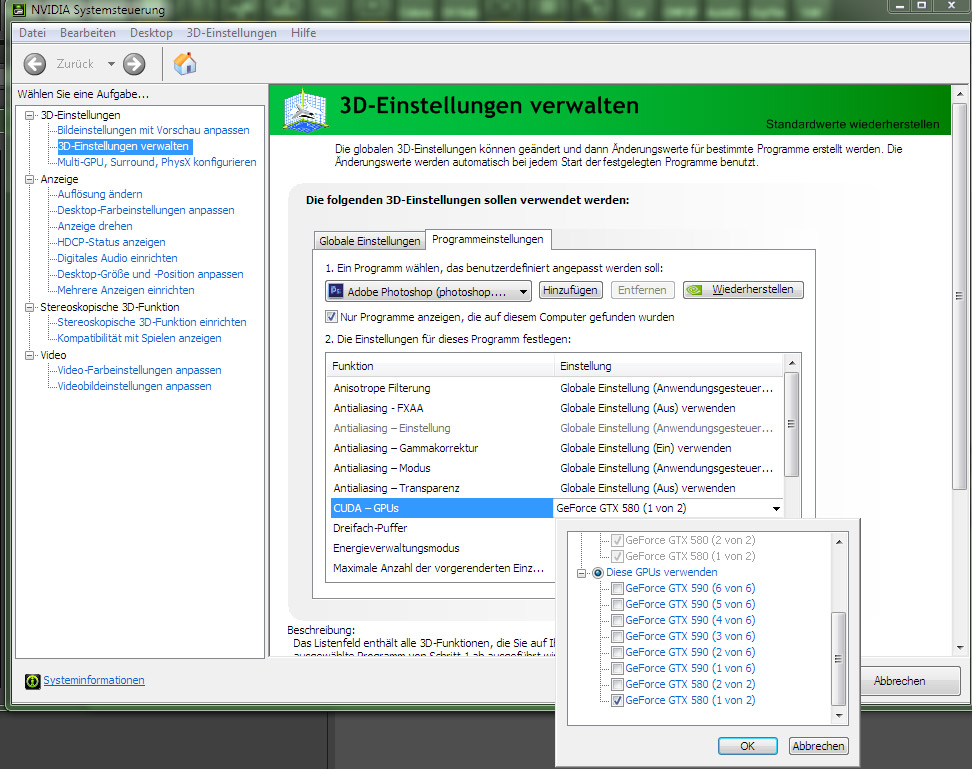The image size is (972, 769).
Task: Open Digitales Audio einrichten
Action: (x=117, y=258)
